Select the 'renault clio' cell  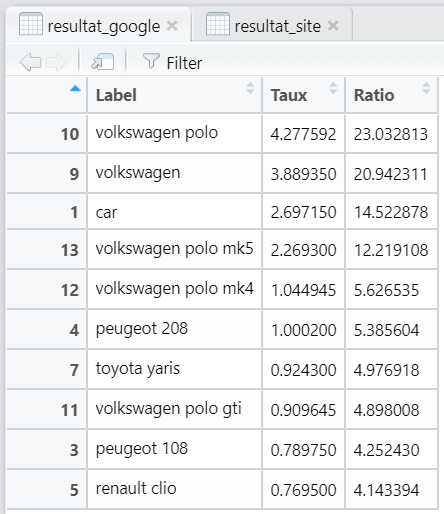click(x=174, y=489)
